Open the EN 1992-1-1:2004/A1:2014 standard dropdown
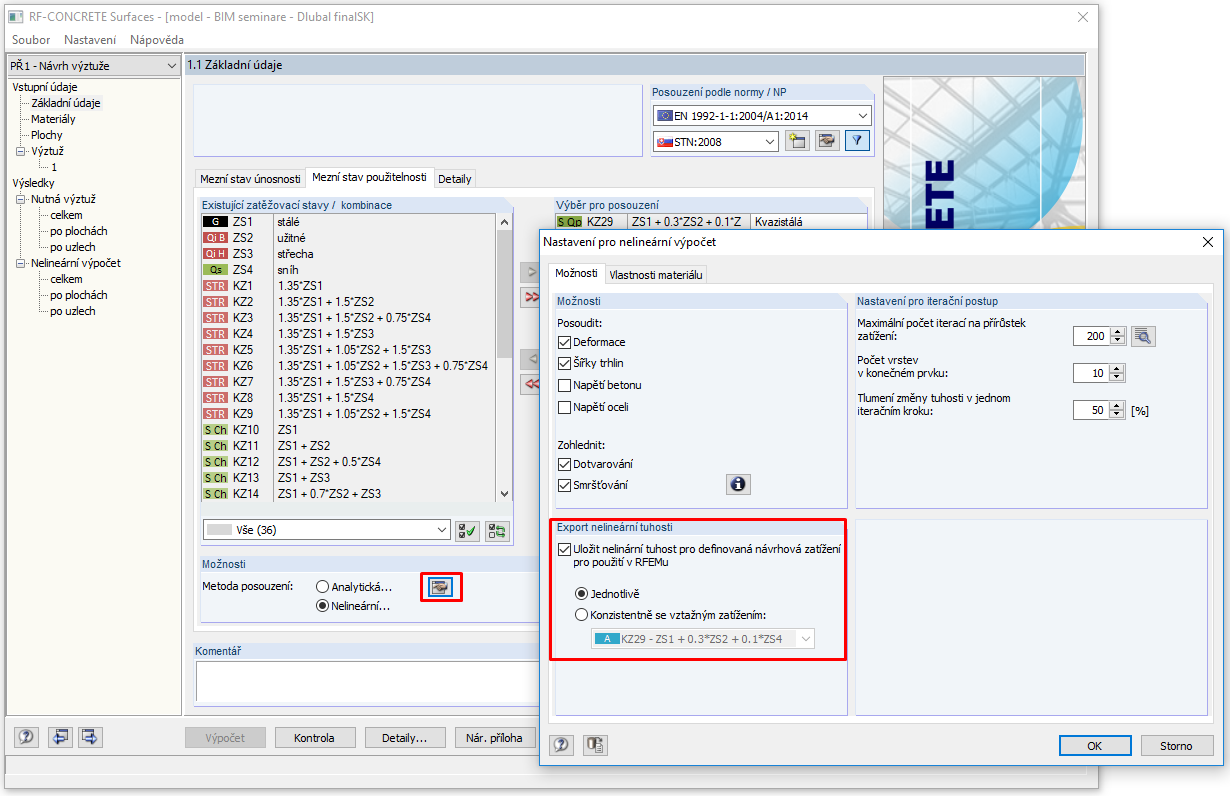This screenshot has height=796, width=1230. [762, 115]
